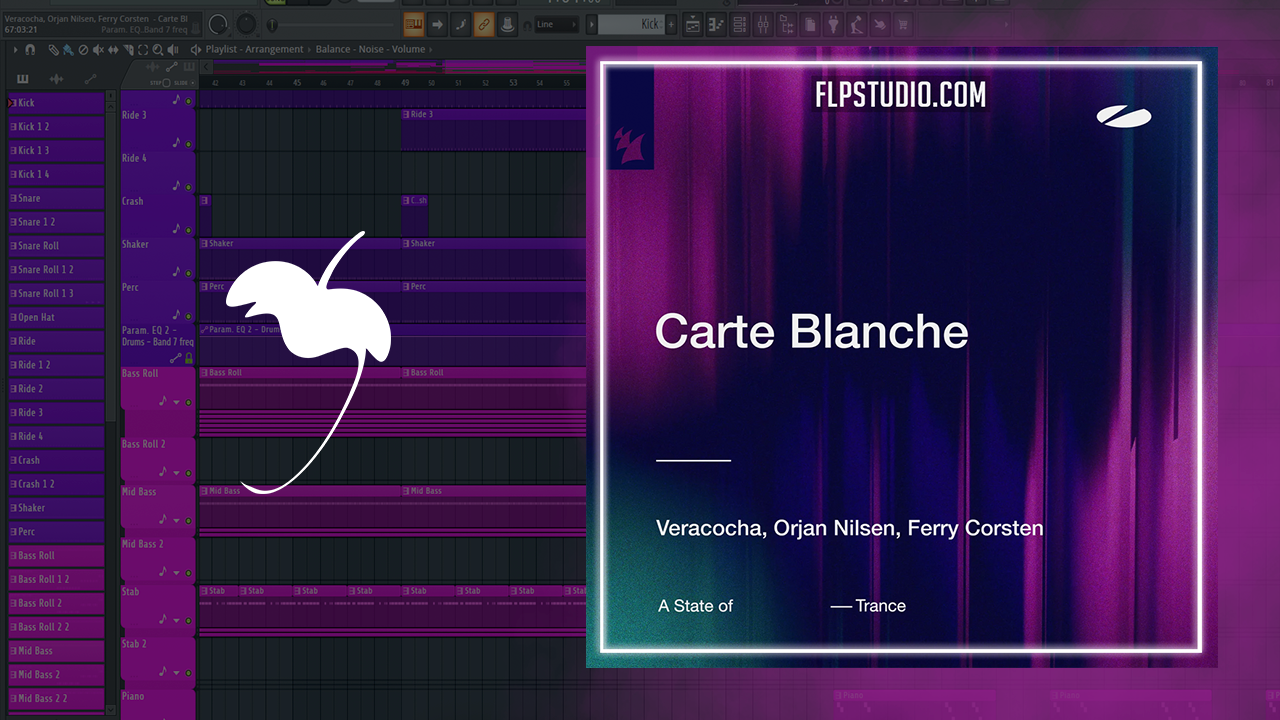The image size is (1280, 720).
Task: Select the Open Hat pattern
Action: 56,318
